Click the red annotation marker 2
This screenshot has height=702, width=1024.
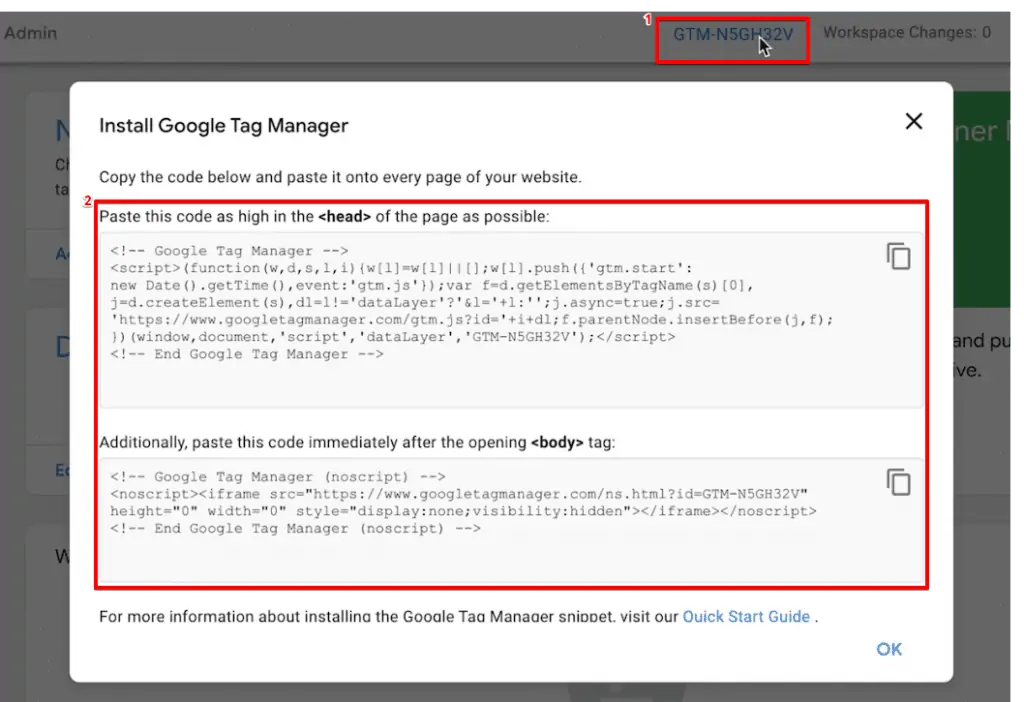[90, 200]
